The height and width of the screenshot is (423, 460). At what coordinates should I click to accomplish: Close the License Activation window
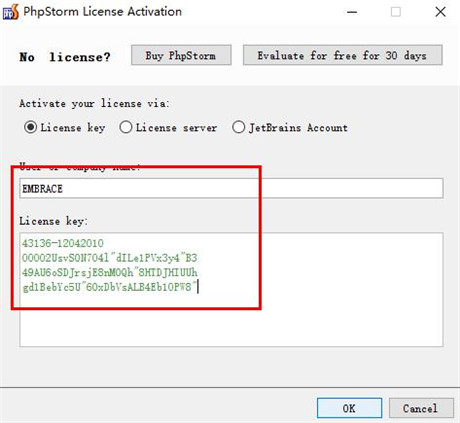[441, 12]
